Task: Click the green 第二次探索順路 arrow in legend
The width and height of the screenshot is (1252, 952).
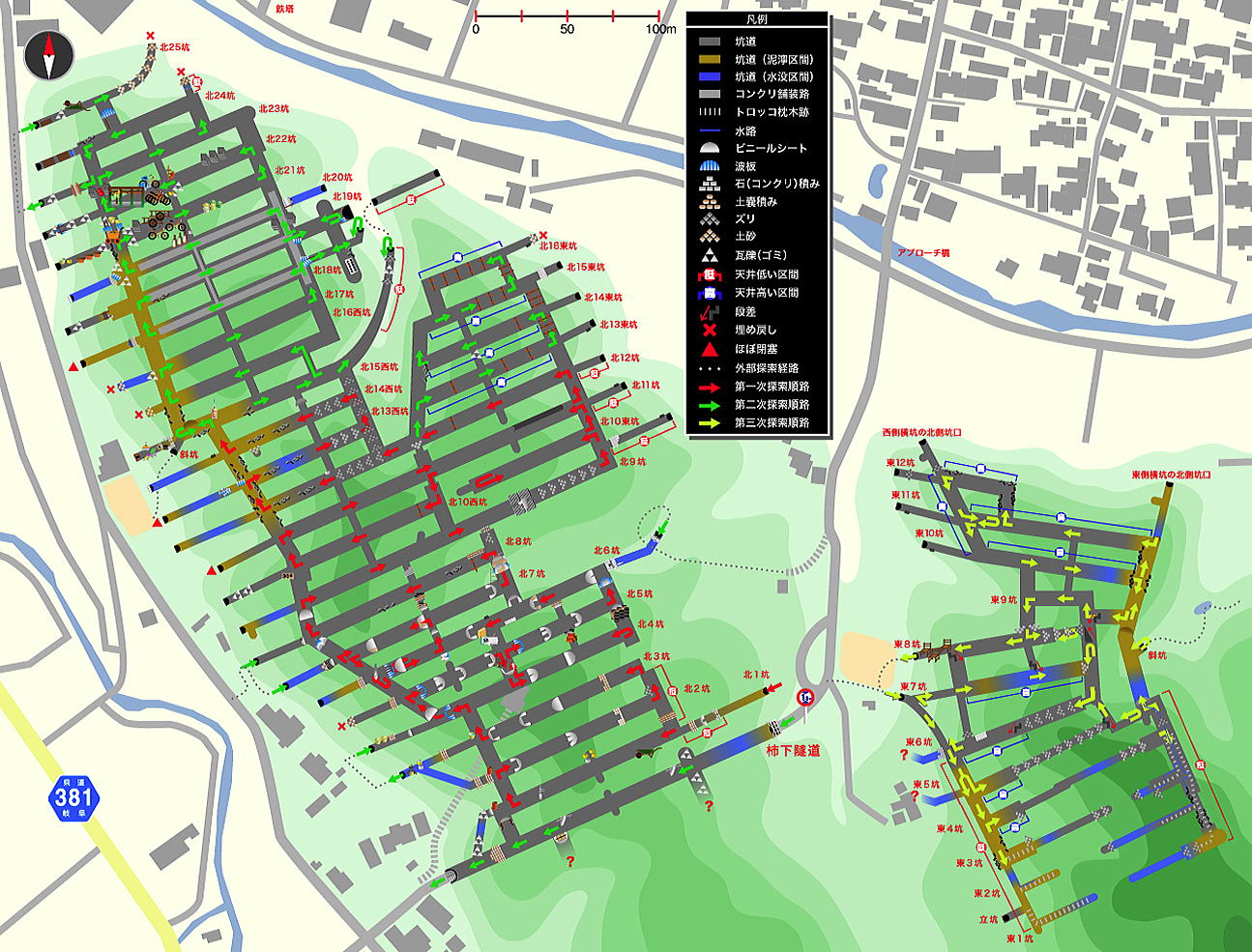Action: (710, 404)
